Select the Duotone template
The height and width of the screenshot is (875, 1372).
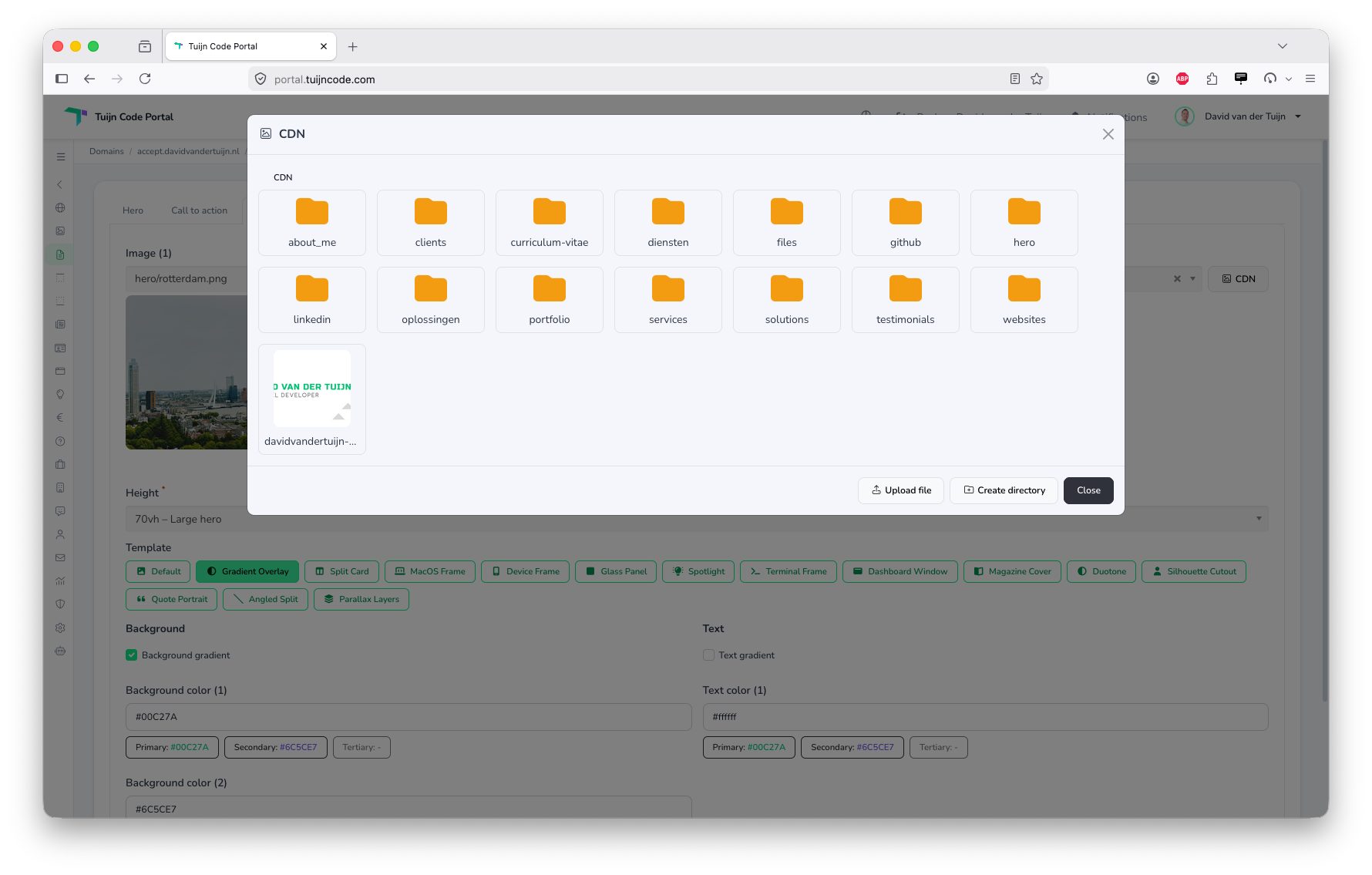coord(1101,571)
